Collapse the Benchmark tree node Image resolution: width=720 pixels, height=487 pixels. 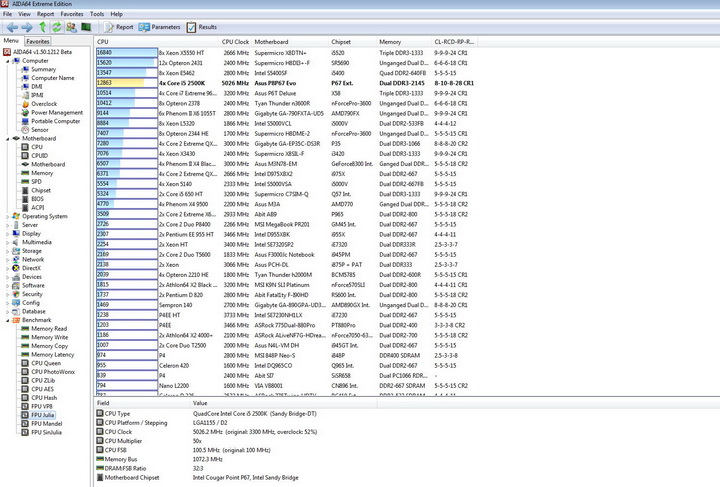7,320
